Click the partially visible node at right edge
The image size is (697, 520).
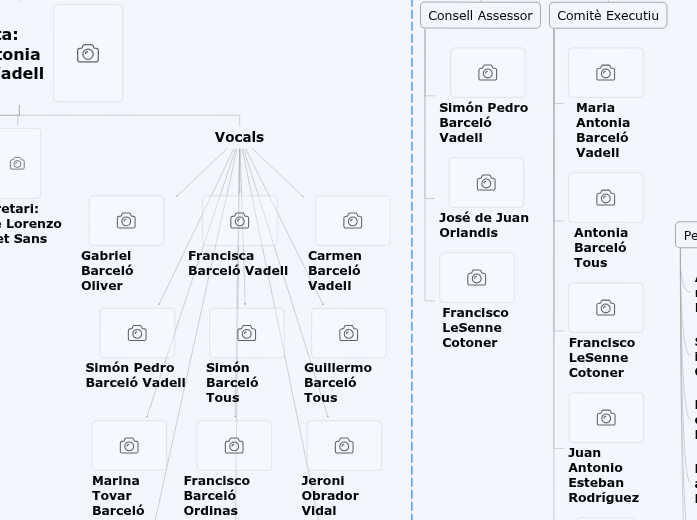(x=687, y=235)
